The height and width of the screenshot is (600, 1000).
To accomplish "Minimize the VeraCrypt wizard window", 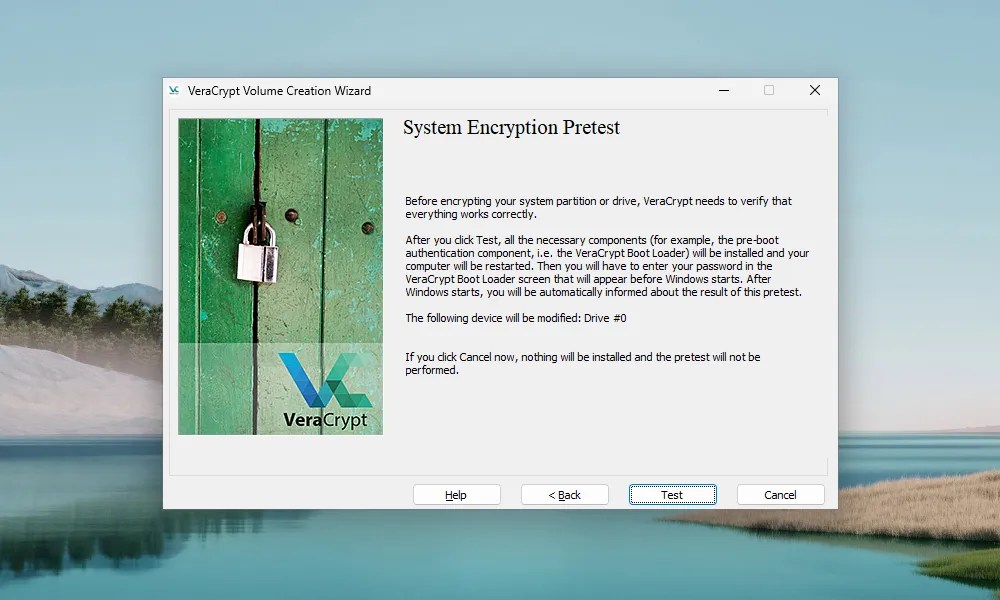I will 724,90.
